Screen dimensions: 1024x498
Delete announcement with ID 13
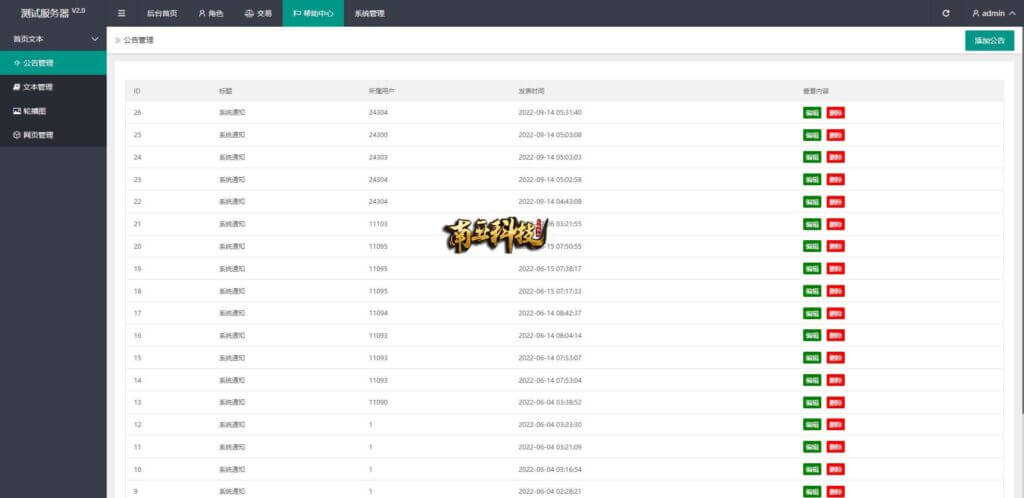(835, 402)
